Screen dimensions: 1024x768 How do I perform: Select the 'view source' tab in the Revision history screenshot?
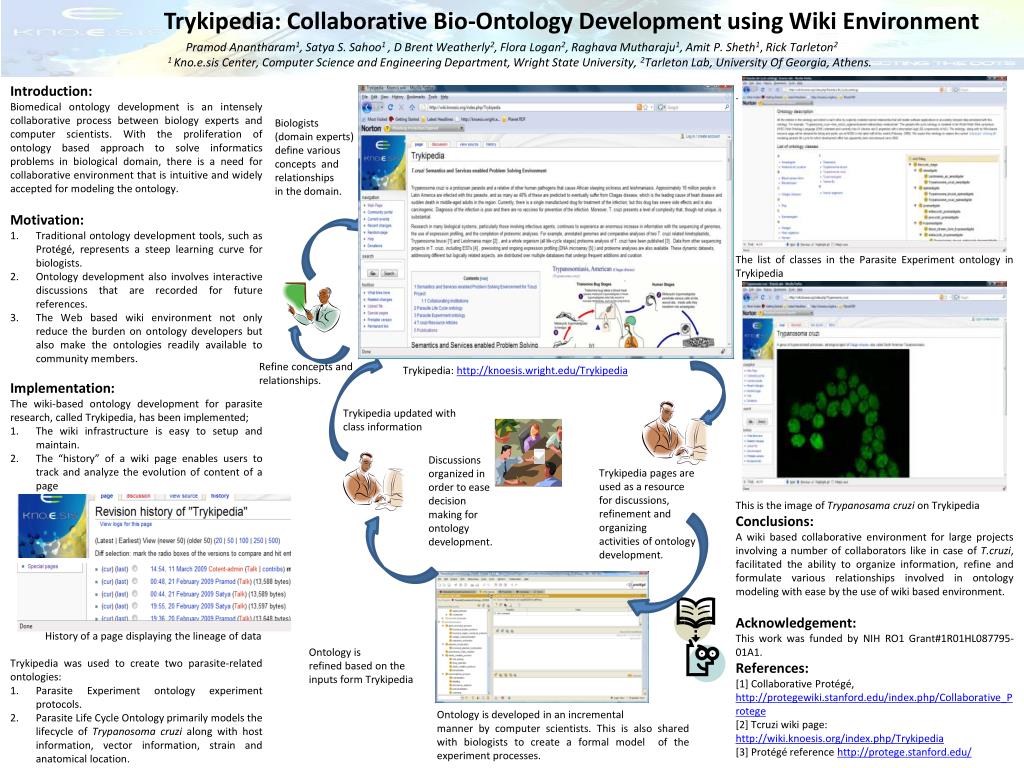(x=184, y=496)
